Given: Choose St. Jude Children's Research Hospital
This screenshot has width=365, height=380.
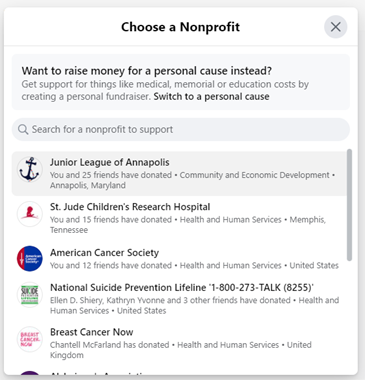Looking at the screenshot, I should 179,218.
